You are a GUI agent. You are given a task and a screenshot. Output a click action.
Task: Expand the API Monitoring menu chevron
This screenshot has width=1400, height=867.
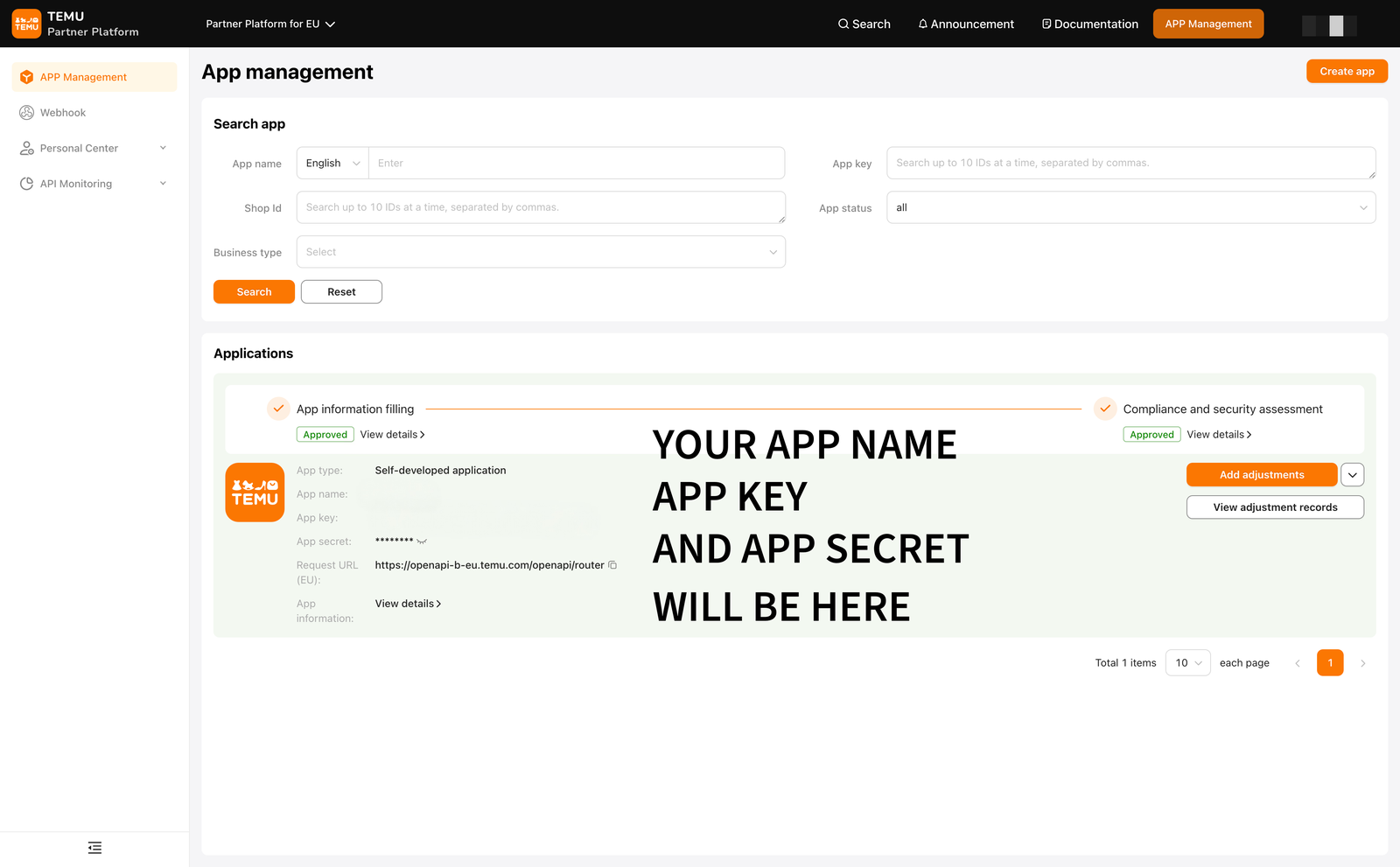pos(163,184)
